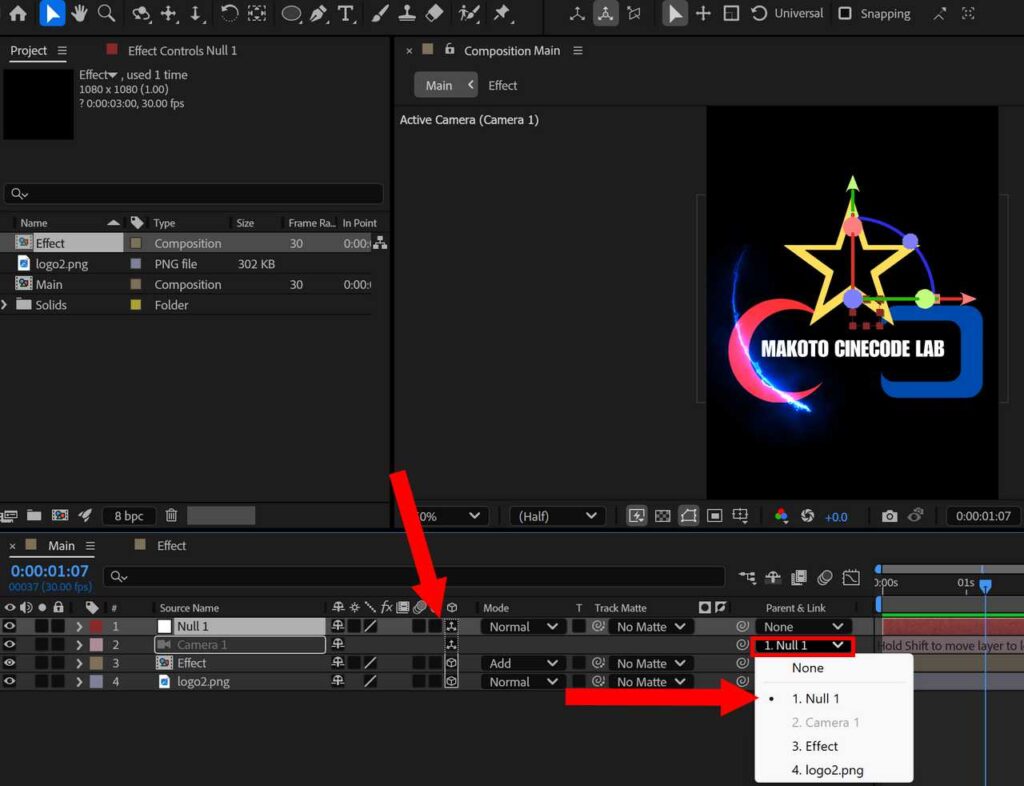Select the Ellipse shape tool
The height and width of the screenshot is (786, 1024).
tap(291, 13)
